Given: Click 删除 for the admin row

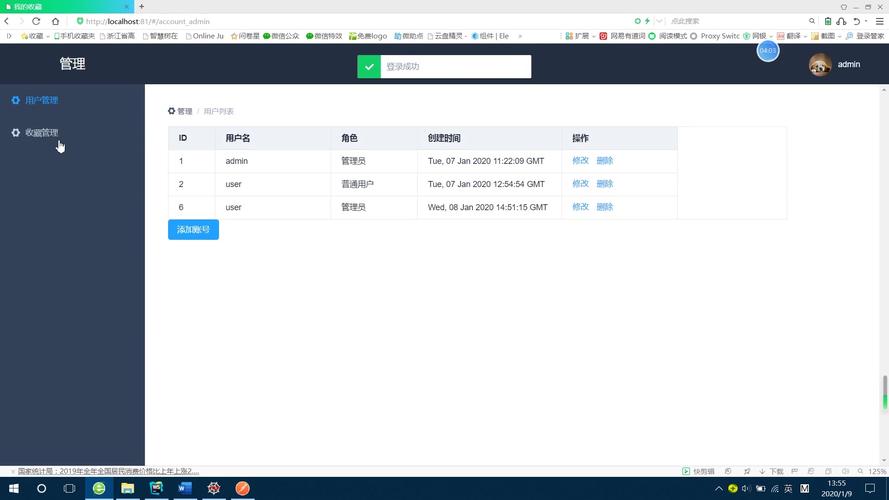Looking at the screenshot, I should [605, 160].
